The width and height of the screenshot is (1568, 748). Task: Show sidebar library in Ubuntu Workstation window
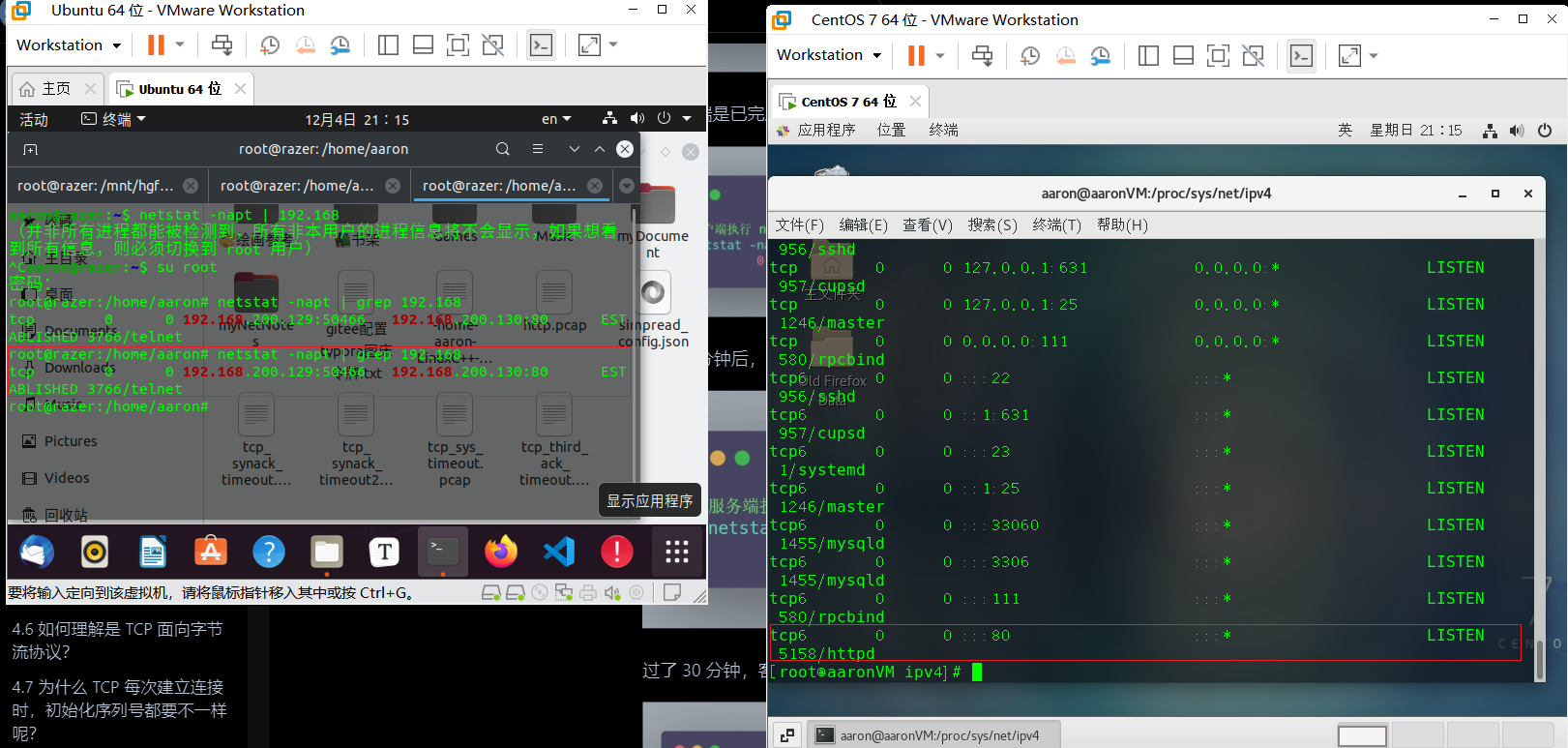[x=388, y=45]
